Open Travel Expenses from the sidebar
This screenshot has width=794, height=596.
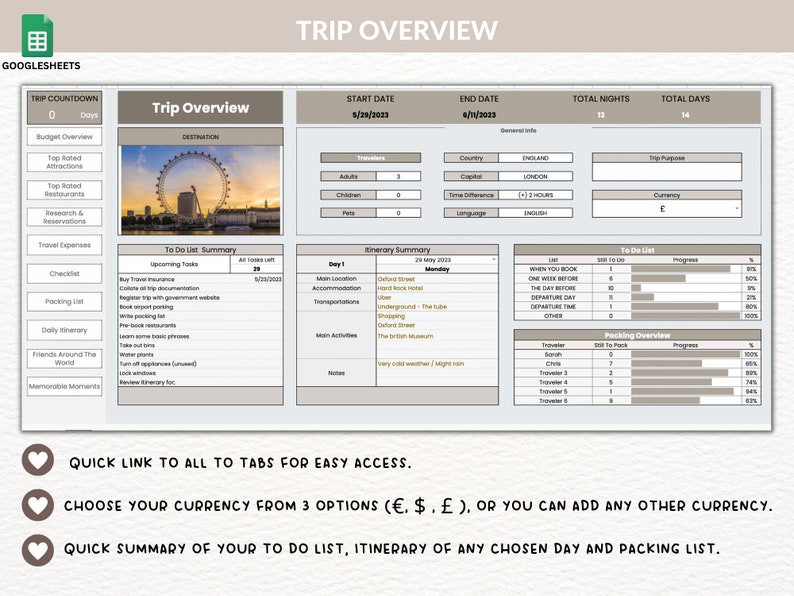pos(64,245)
